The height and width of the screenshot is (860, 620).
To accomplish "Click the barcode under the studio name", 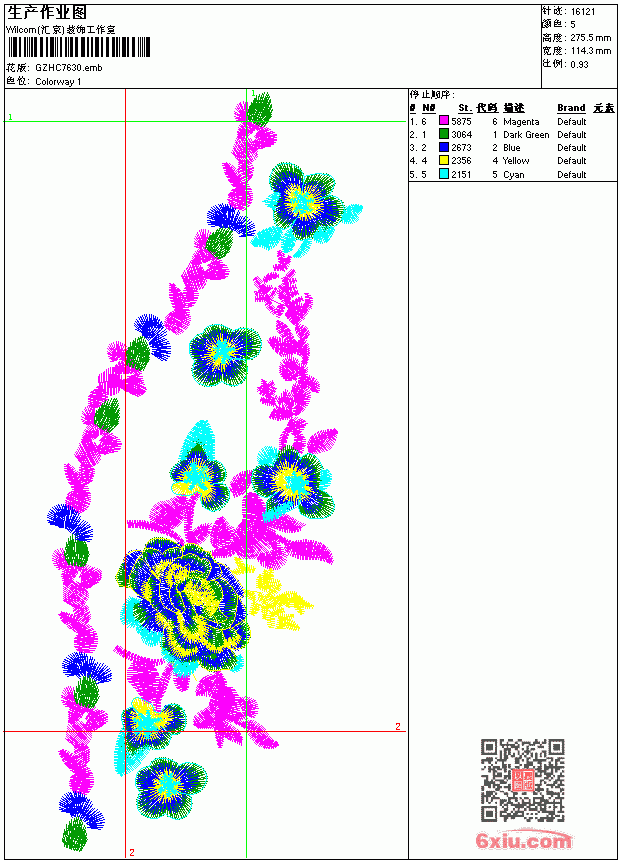I will (78, 47).
